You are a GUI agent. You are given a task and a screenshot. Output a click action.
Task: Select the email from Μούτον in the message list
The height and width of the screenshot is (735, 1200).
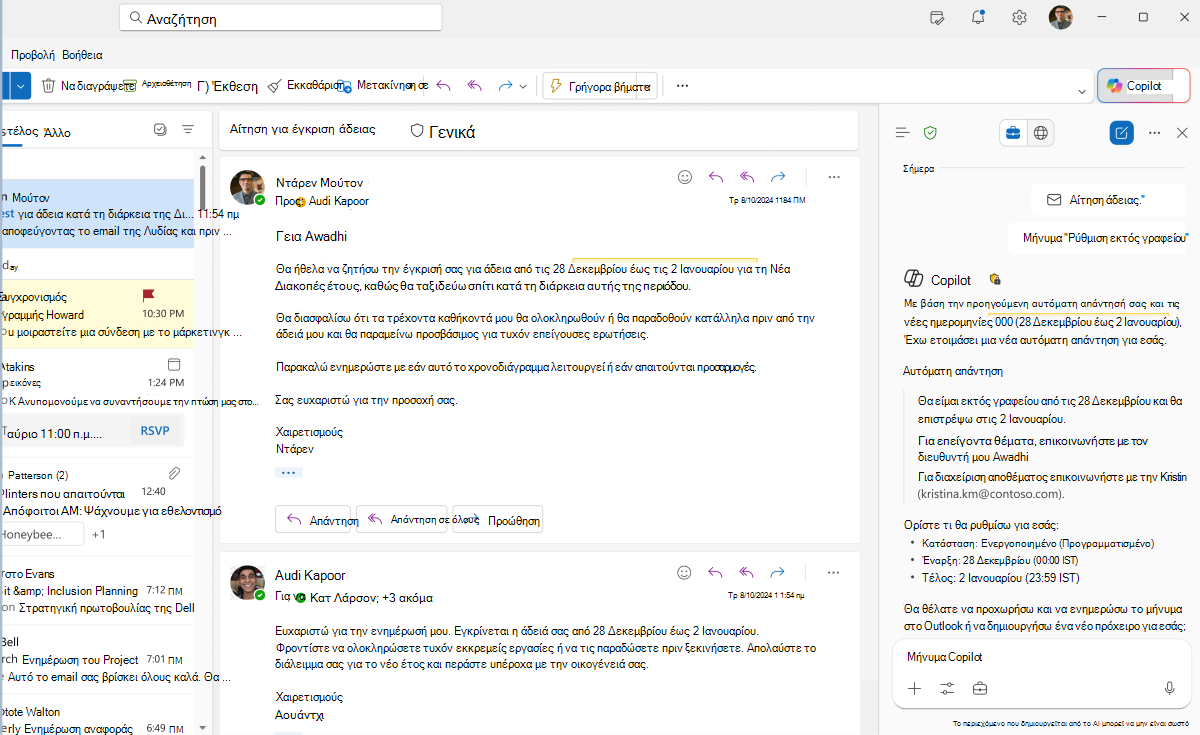point(97,214)
